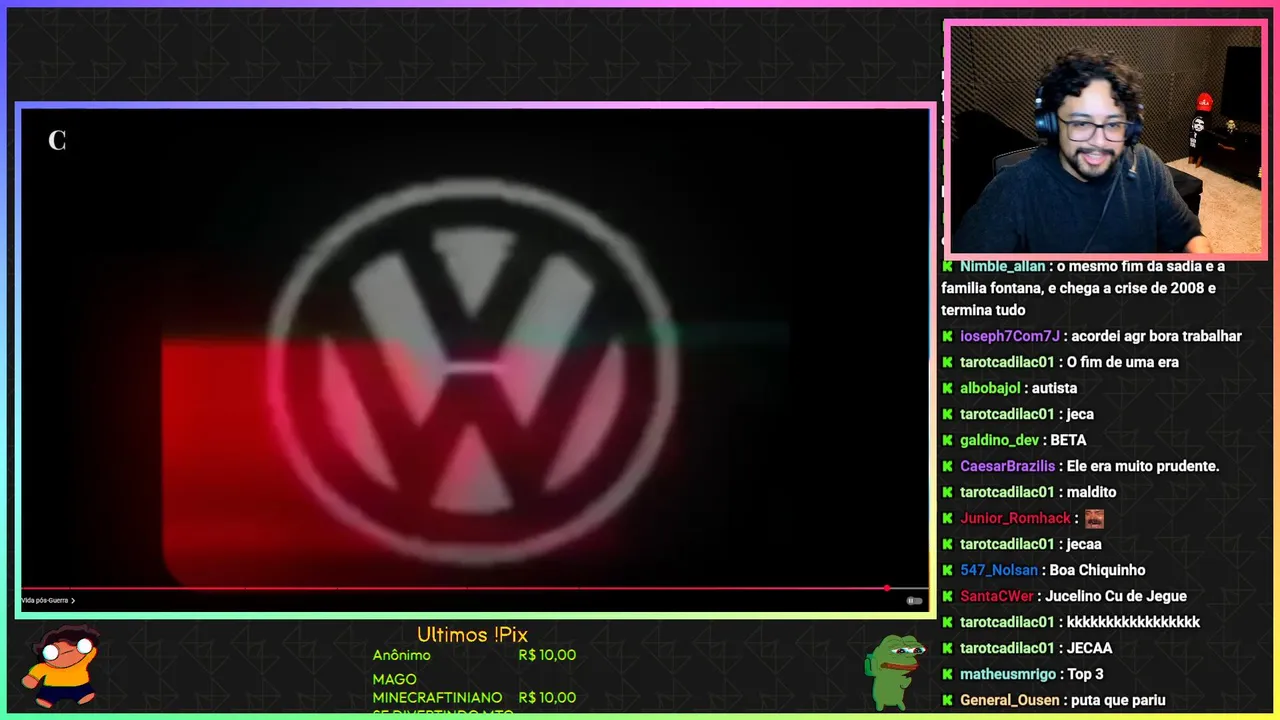Click the R$ 10,00 amount beside Anônimo
The height and width of the screenshot is (720, 1280).
pyautogui.click(x=547, y=656)
